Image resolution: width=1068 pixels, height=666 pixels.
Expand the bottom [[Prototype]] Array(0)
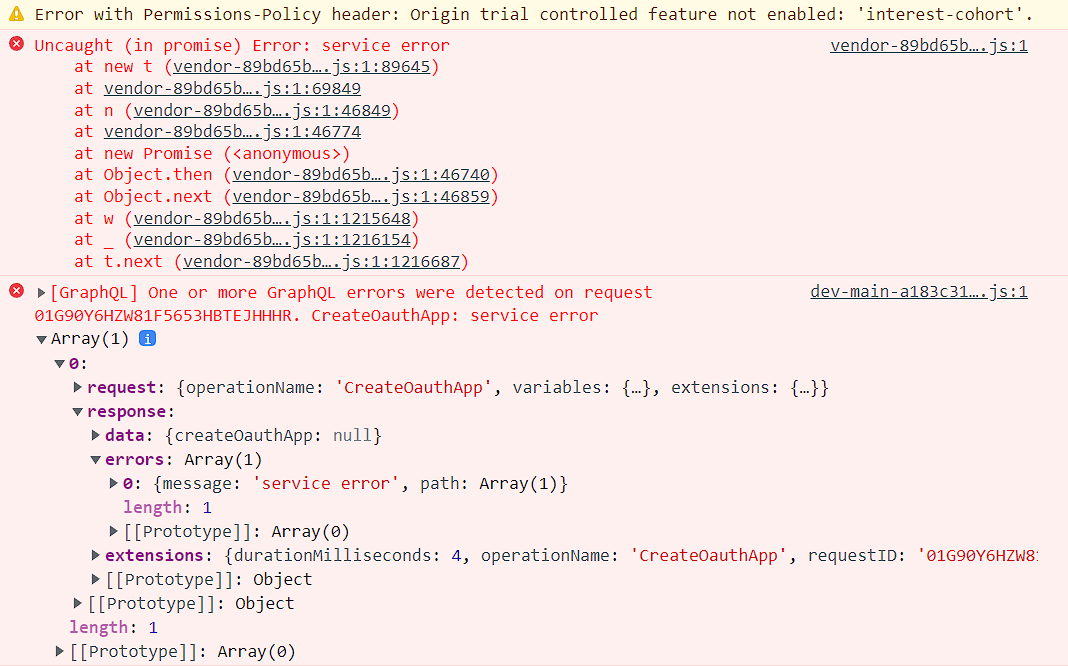click(x=59, y=651)
